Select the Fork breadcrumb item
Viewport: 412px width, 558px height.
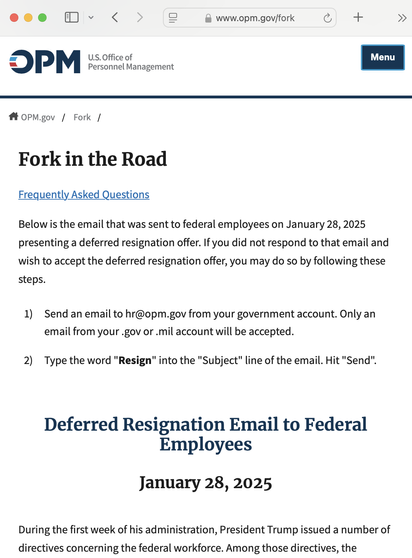tap(82, 117)
